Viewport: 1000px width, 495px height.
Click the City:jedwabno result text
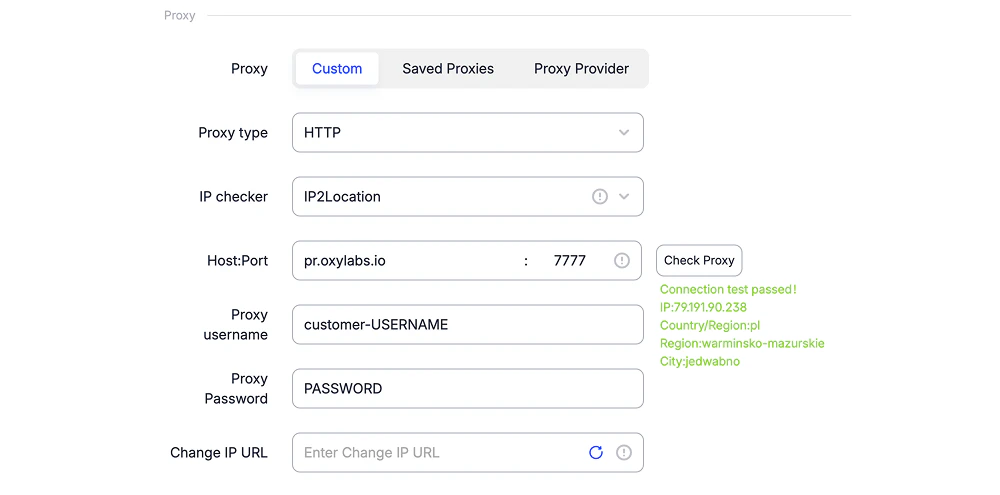[x=700, y=361]
